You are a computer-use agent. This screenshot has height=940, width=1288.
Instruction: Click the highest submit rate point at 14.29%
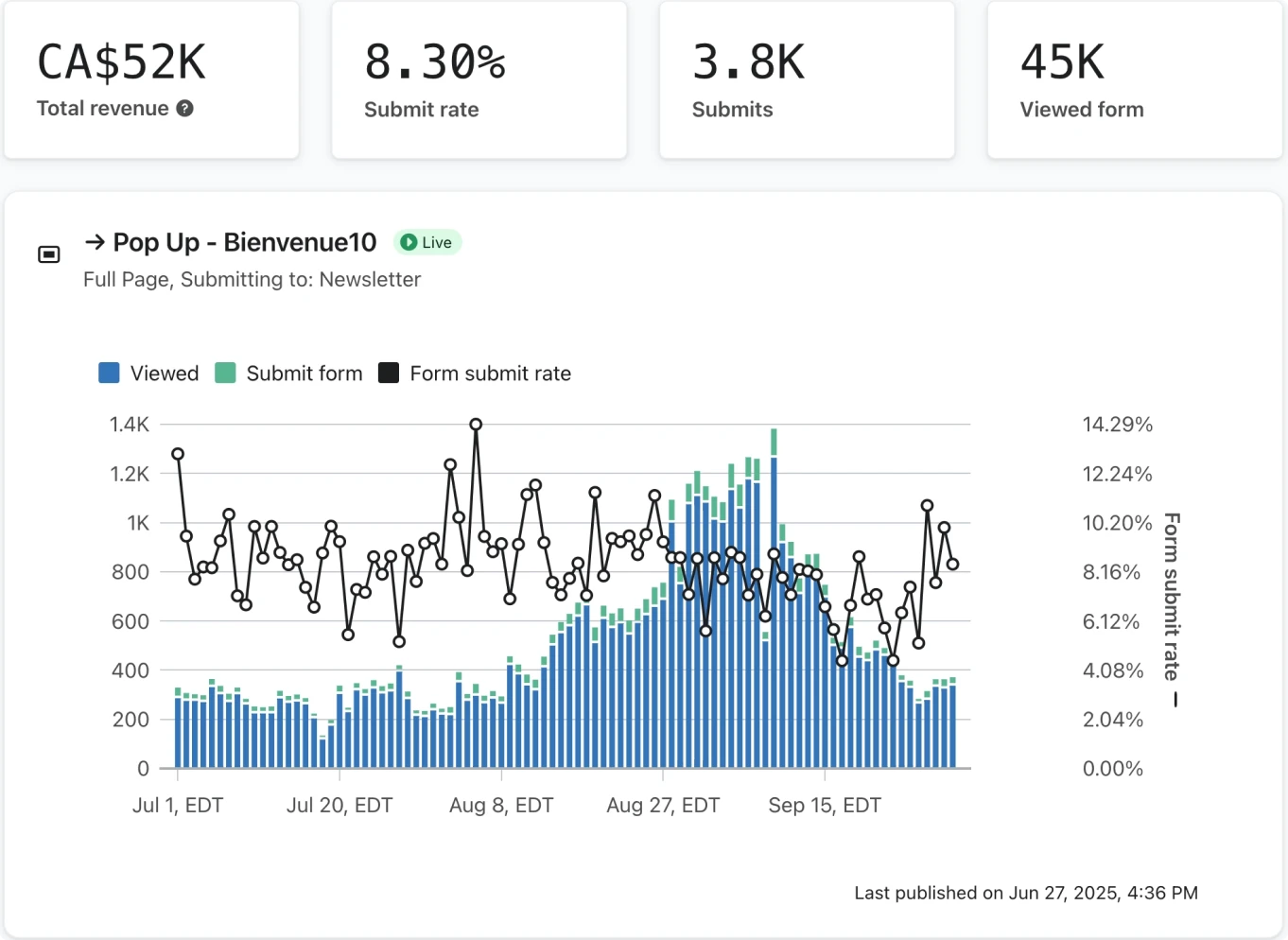point(476,425)
